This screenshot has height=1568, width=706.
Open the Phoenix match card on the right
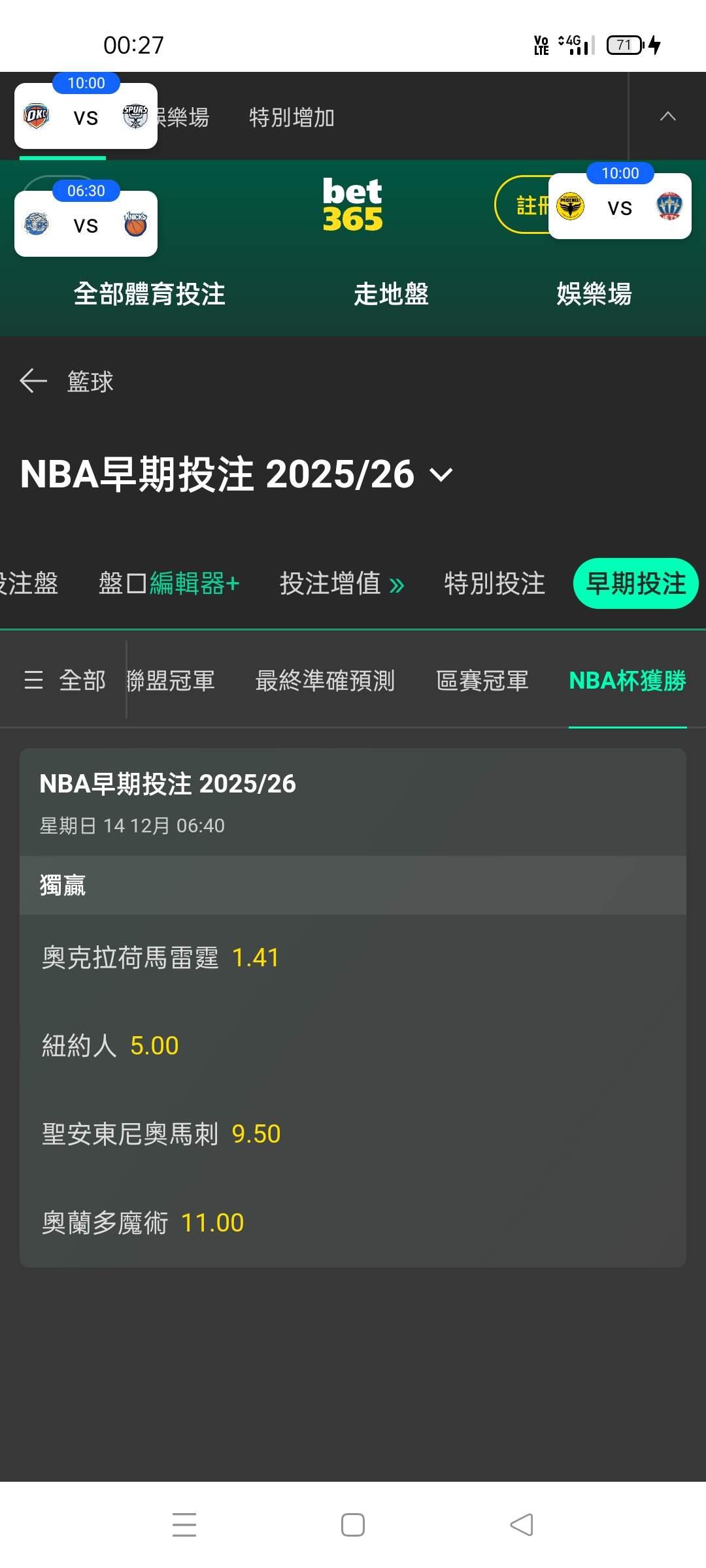point(619,206)
